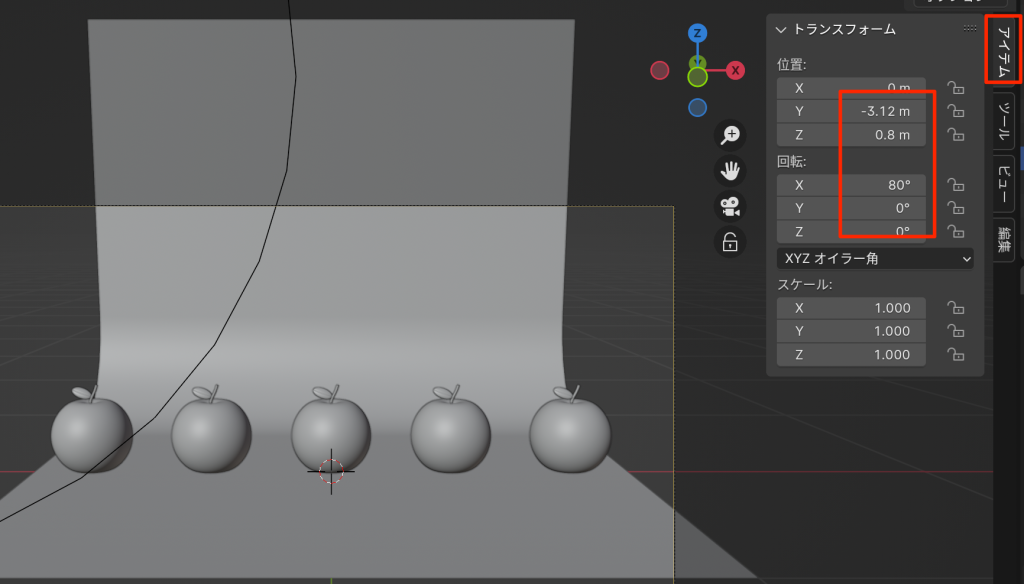1024x584 pixels.
Task: Click the lock camera to view padlock
Action: (x=731, y=241)
